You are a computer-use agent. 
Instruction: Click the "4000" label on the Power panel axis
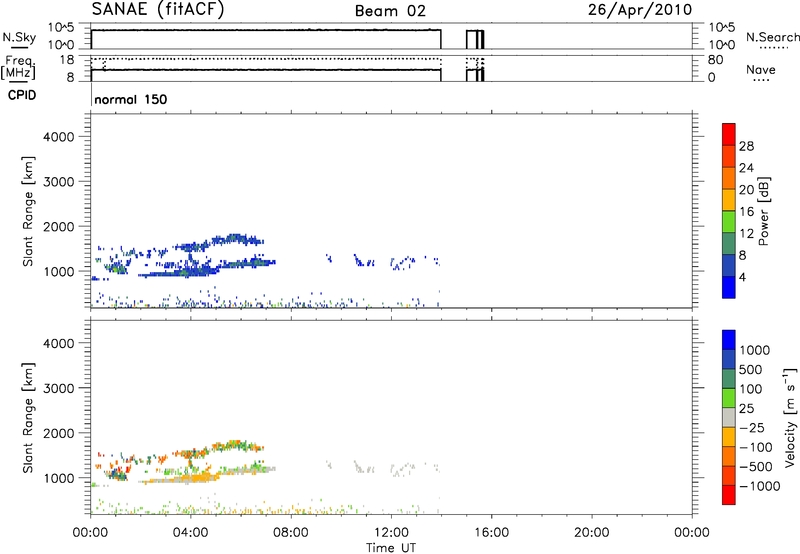pos(58,137)
